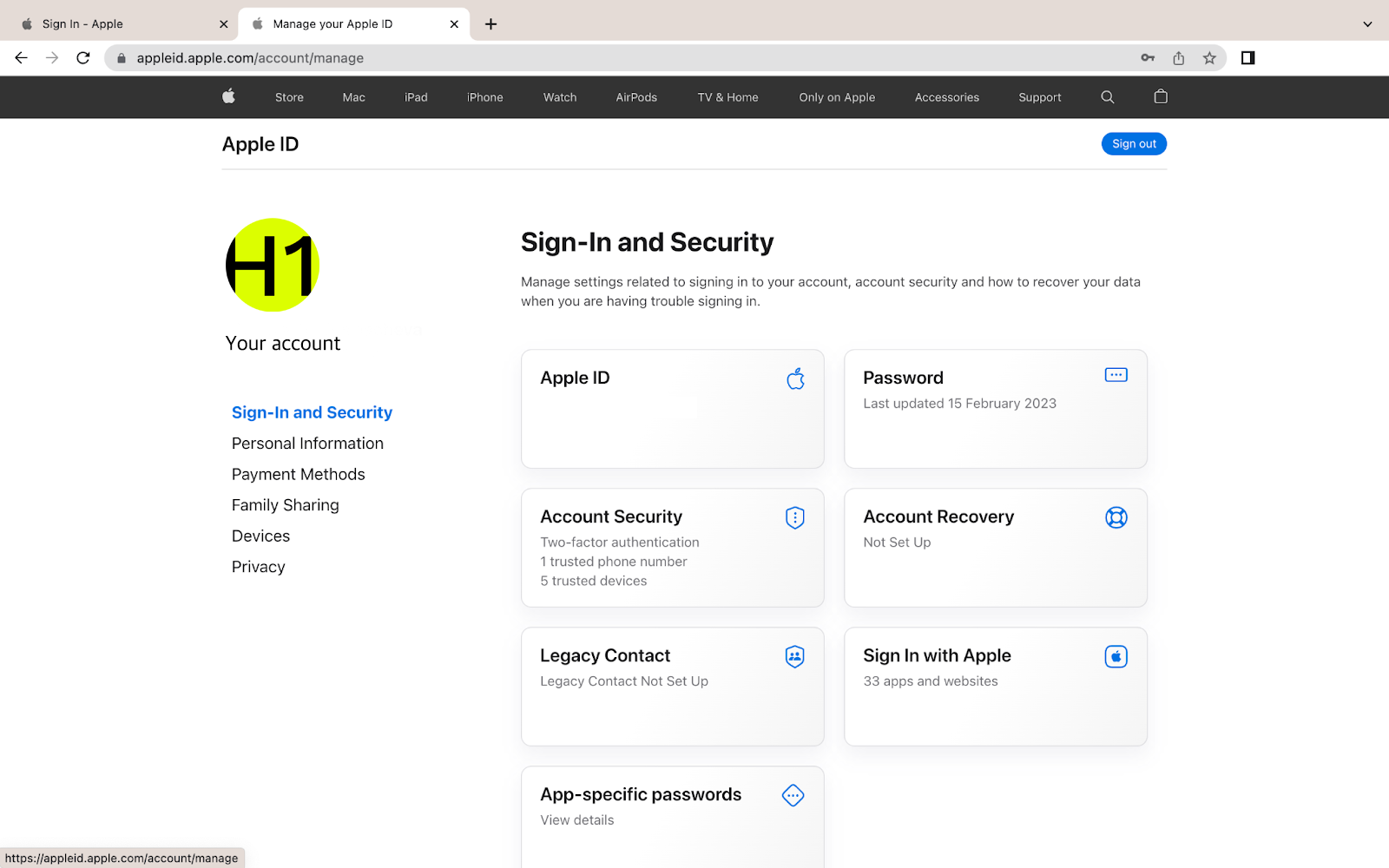Select Sign-In and Security in sidebar
This screenshot has height=868, width=1389.
click(x=312, y=412)
